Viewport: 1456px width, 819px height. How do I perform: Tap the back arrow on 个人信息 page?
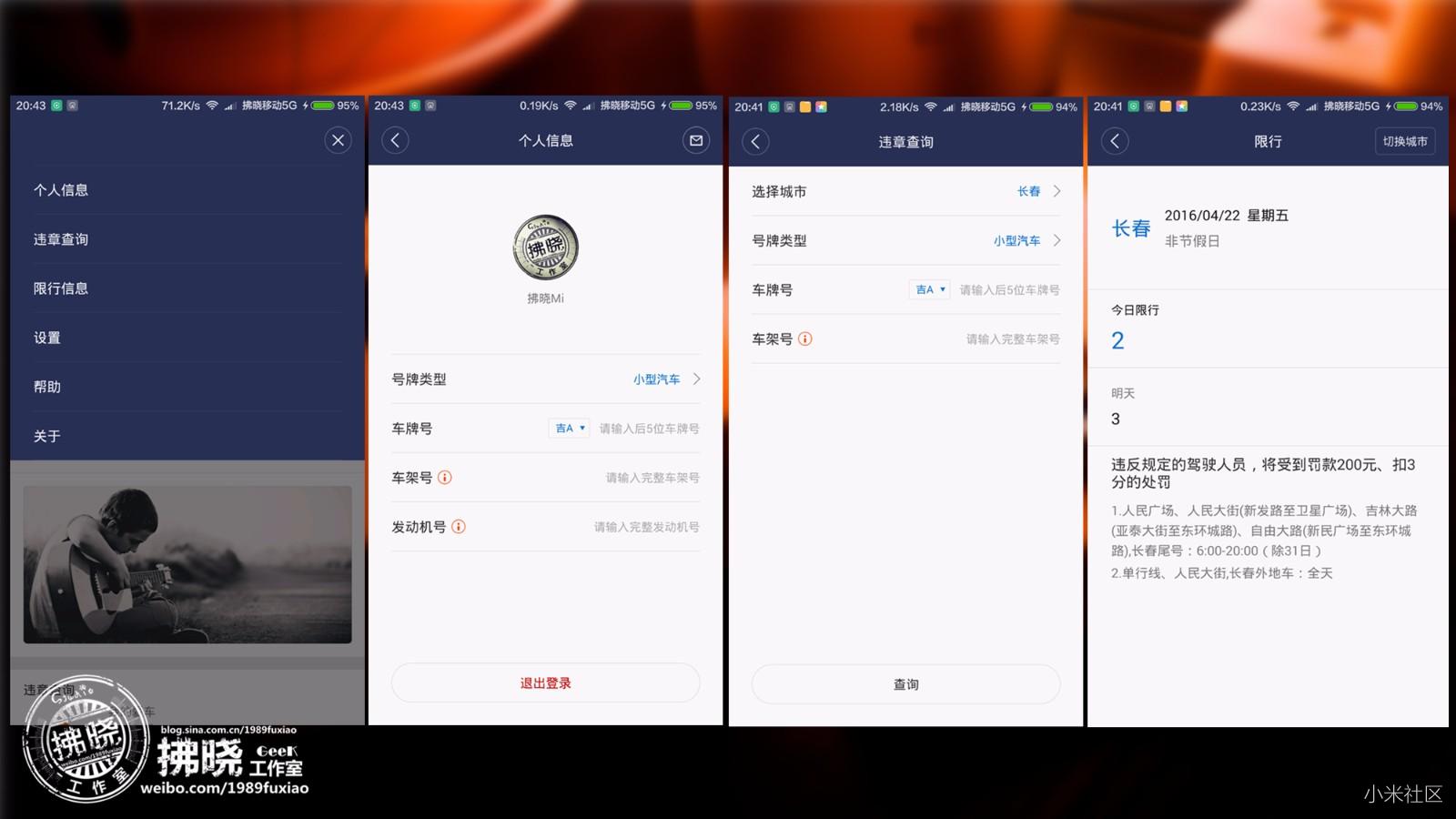(394, 141)
